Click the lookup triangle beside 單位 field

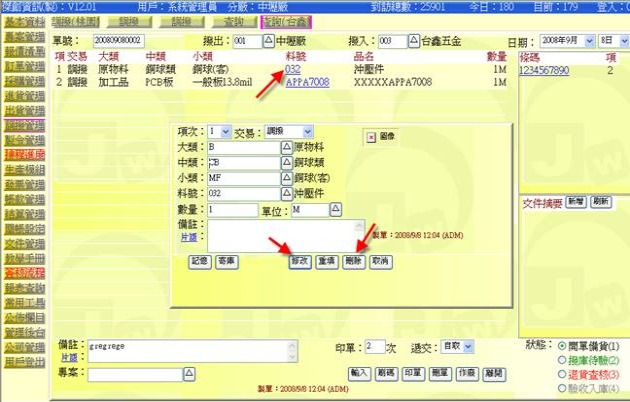coord(336,209)
